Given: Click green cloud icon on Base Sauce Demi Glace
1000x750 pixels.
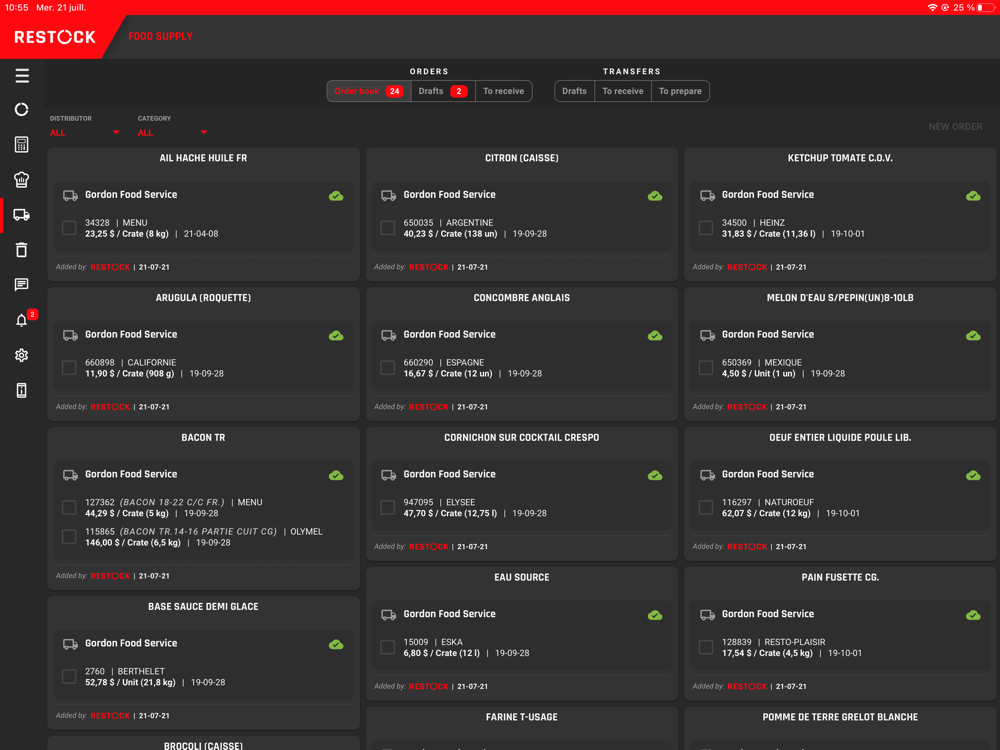Looking at the screenshot, I should click(336, 644).
